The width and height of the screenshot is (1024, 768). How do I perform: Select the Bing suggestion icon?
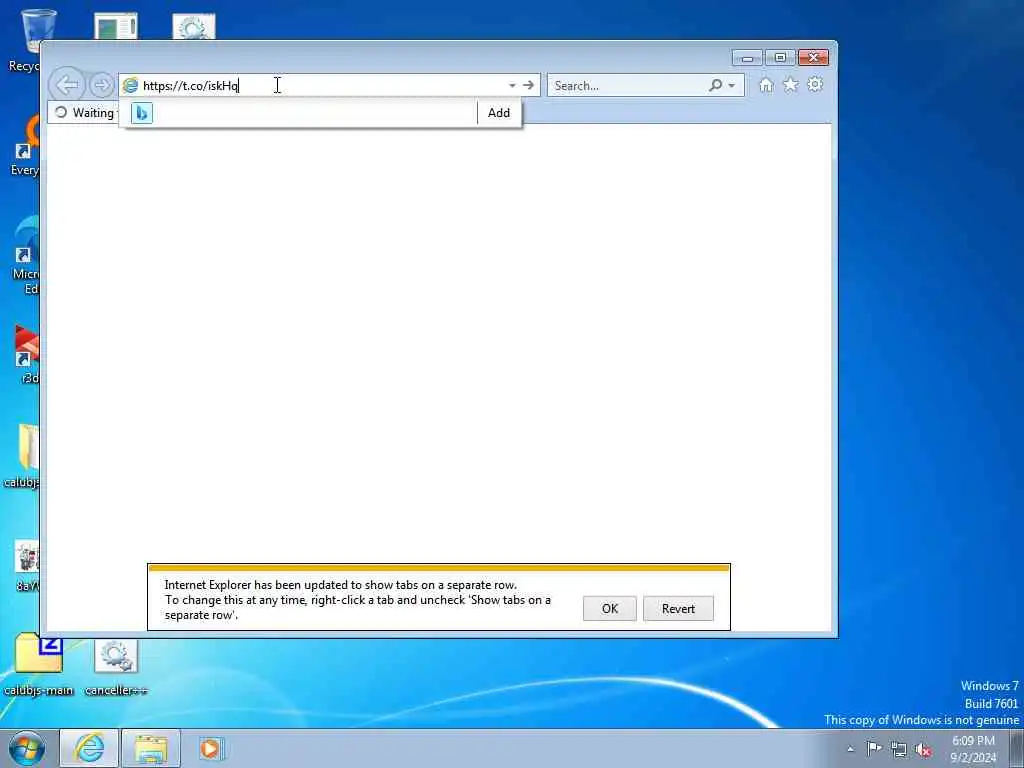coord(142,113)
